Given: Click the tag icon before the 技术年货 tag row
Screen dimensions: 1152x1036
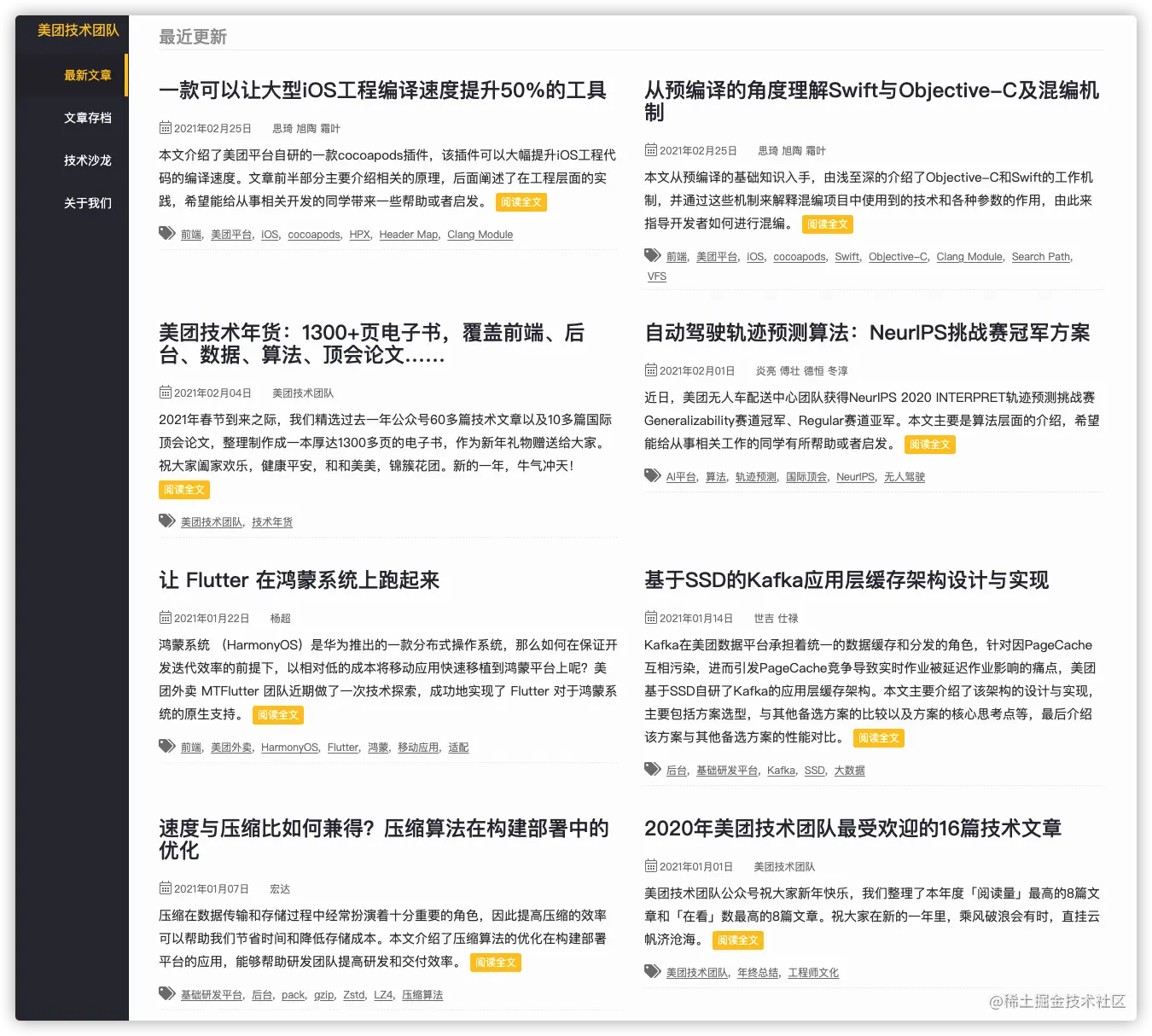Looking at the screenshot, I should pos(167,521).
